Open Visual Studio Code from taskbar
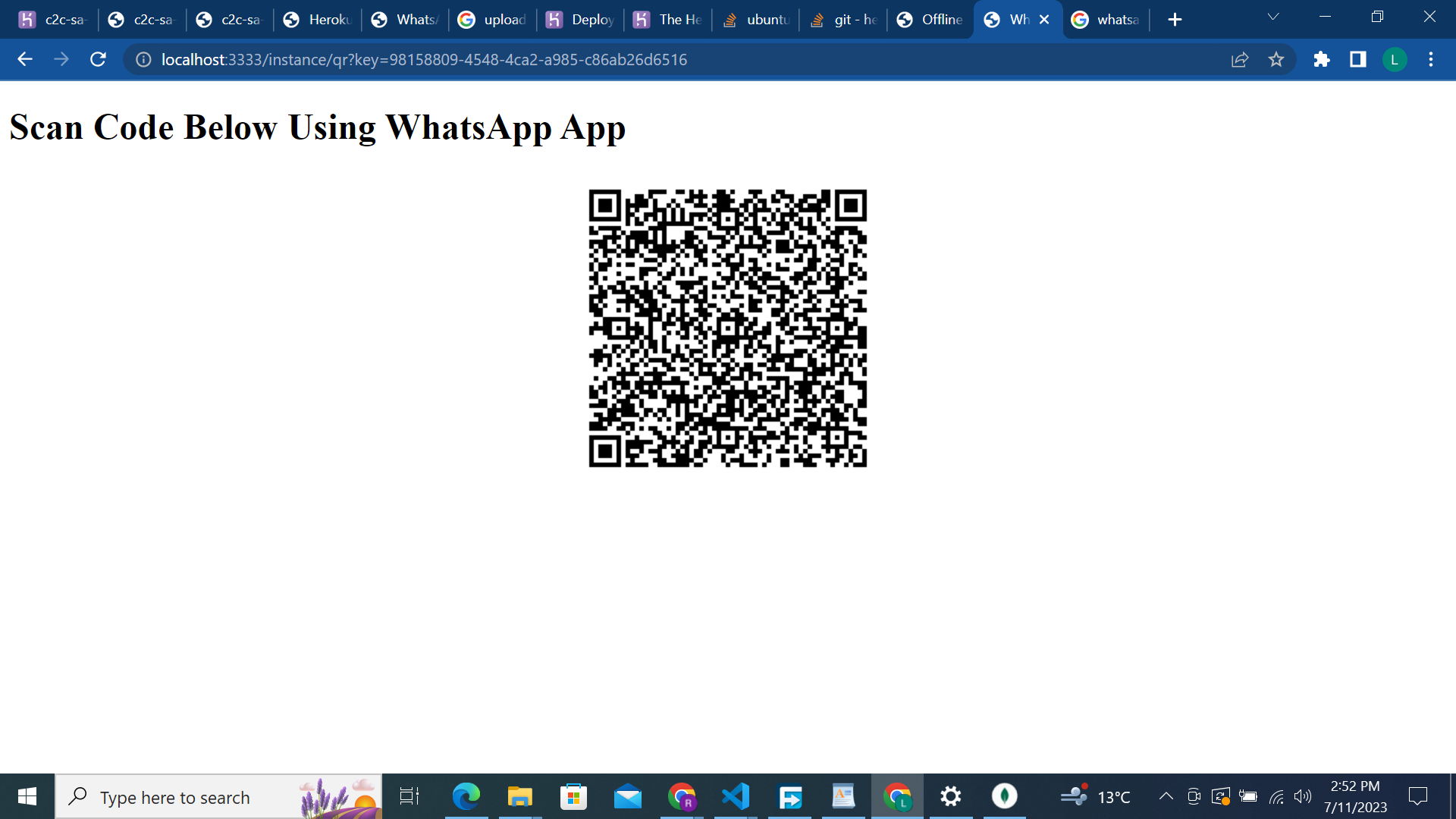The height and width of the screenshot is (819, 1456). 736,796
